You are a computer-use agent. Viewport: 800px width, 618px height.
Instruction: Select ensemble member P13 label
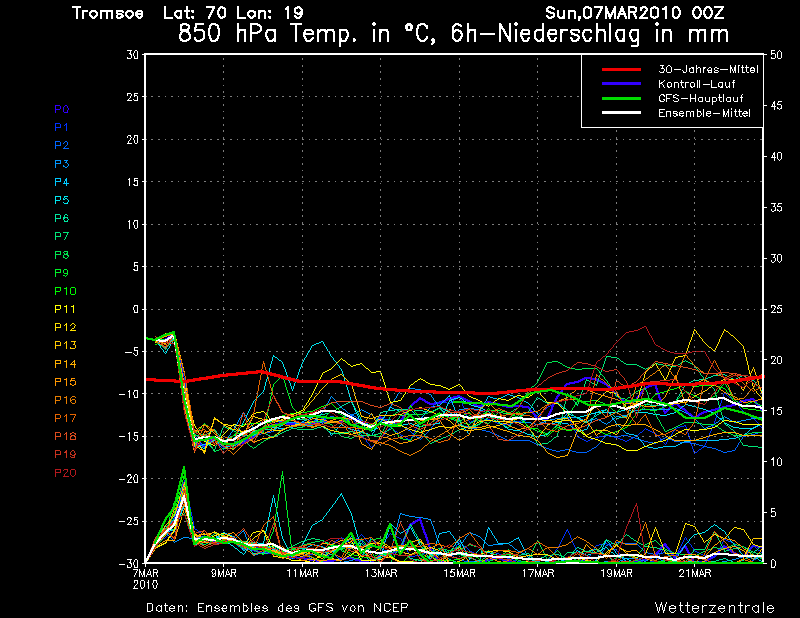(x=65, y=345)
